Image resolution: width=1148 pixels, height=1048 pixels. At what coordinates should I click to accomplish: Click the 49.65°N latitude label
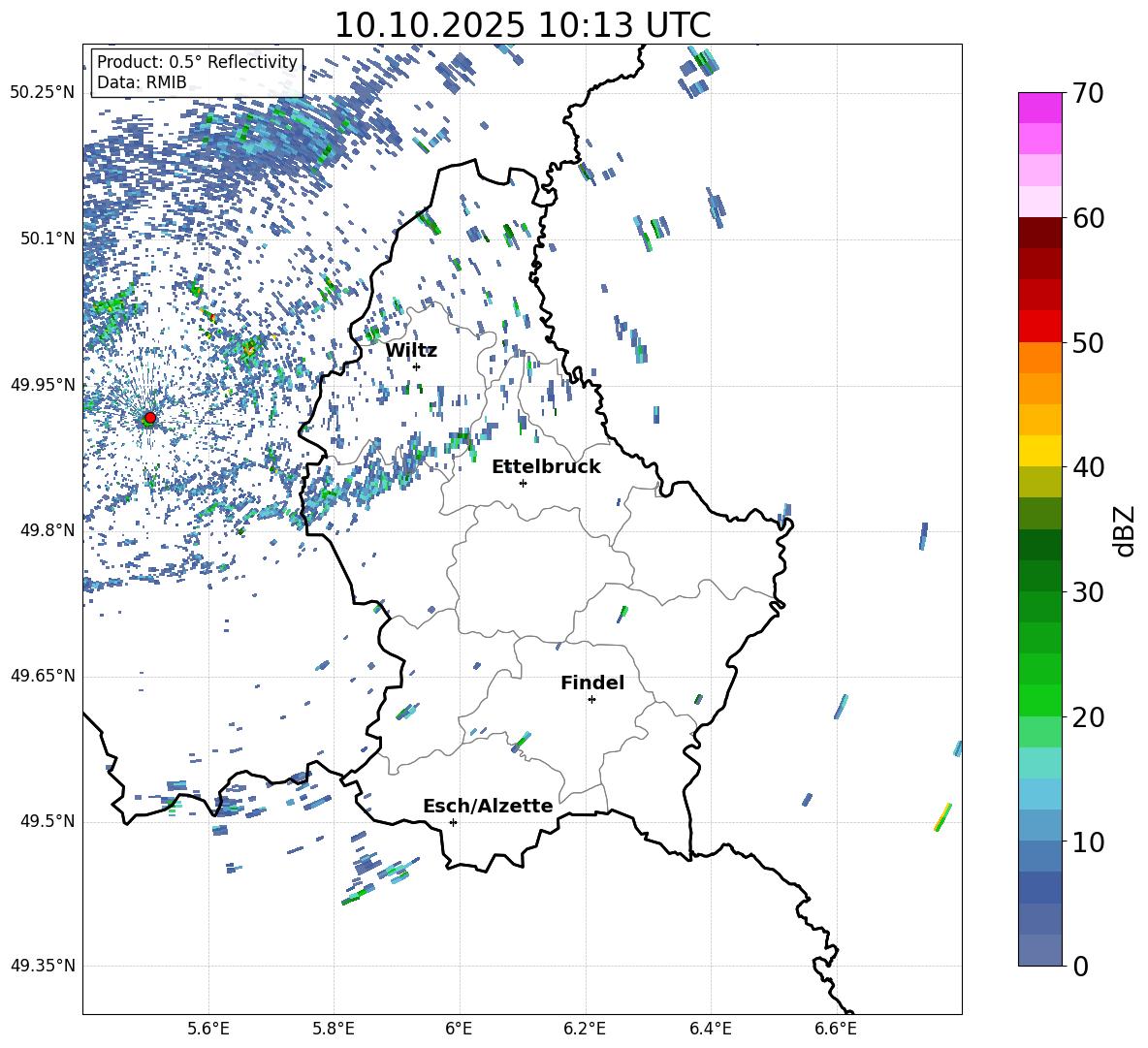click(x=43, y=676)
